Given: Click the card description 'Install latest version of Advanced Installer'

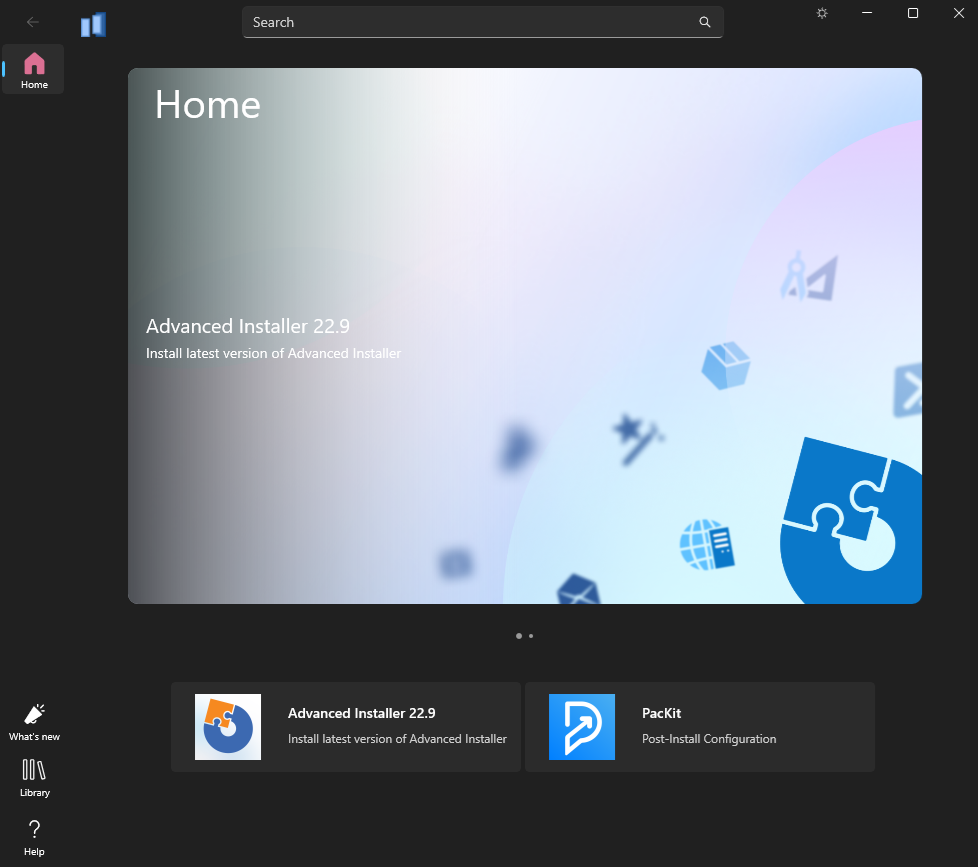Looking at the screenshot, I should click(x=397, y=739).
